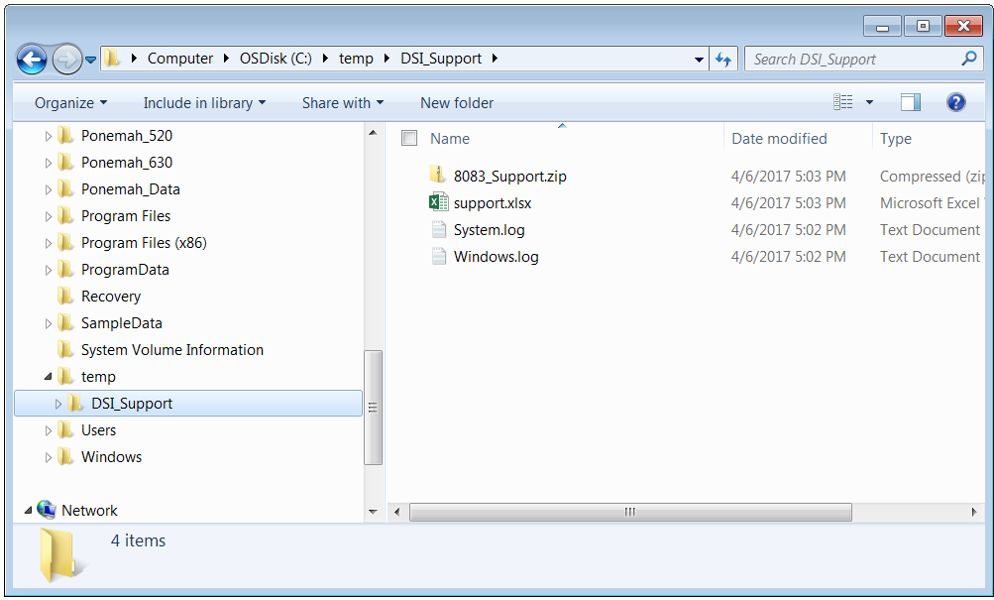Click the New folder button
Image resolution: width=994 pixels, height=600 pixels.
point(456,103)
